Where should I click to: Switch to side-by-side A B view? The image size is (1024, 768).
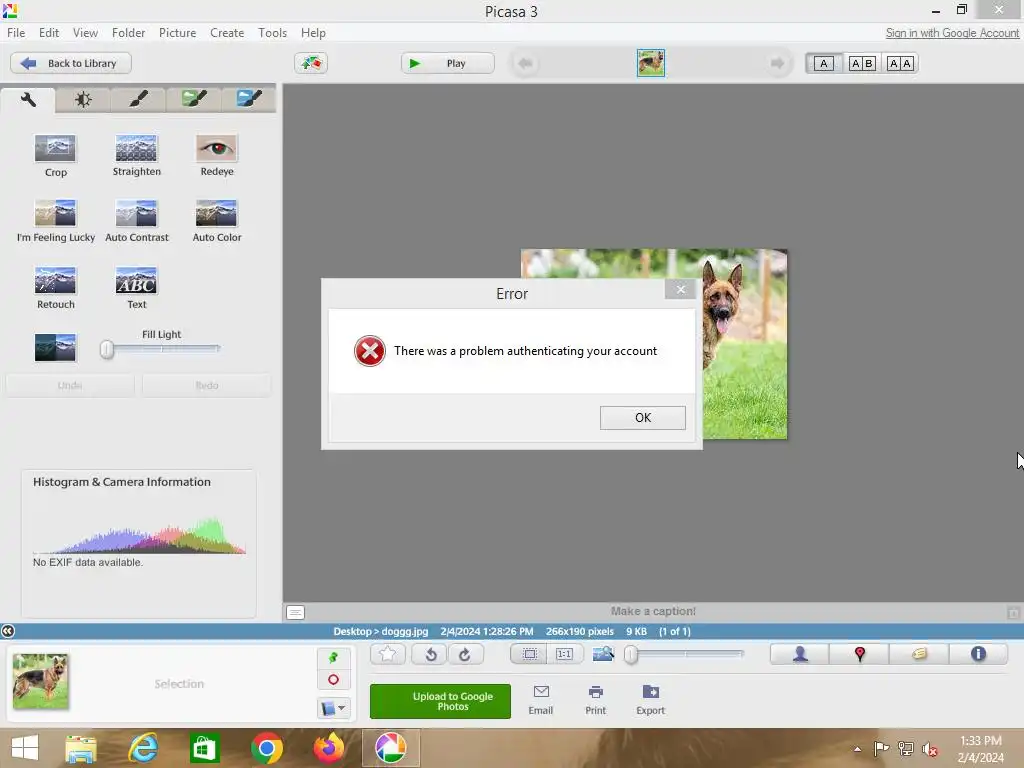coord(862,63)
